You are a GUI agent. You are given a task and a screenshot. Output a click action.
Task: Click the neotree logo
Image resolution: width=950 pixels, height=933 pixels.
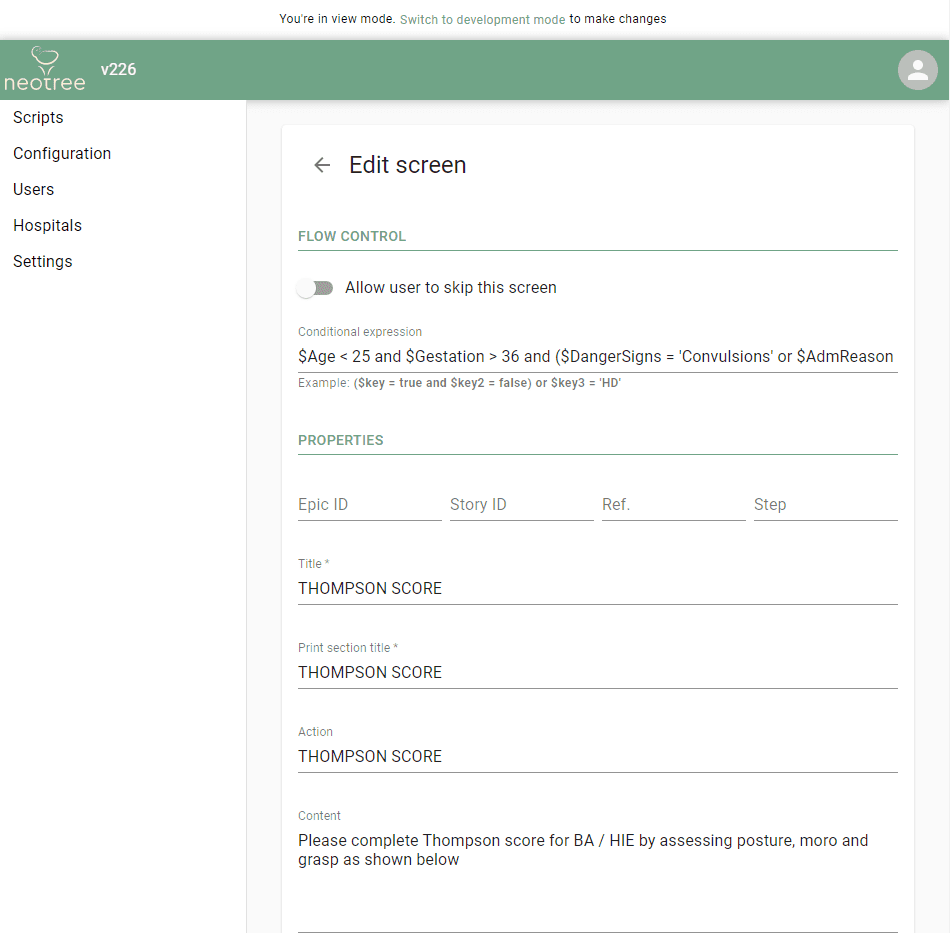[45, 69]
